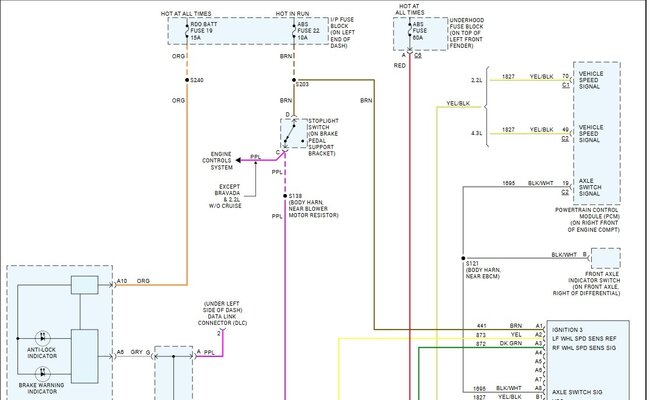Viewport: 650px width, 400px height.
Task: Select the Data Link Connector (DLC) label
Action: [x=222, y=313]
